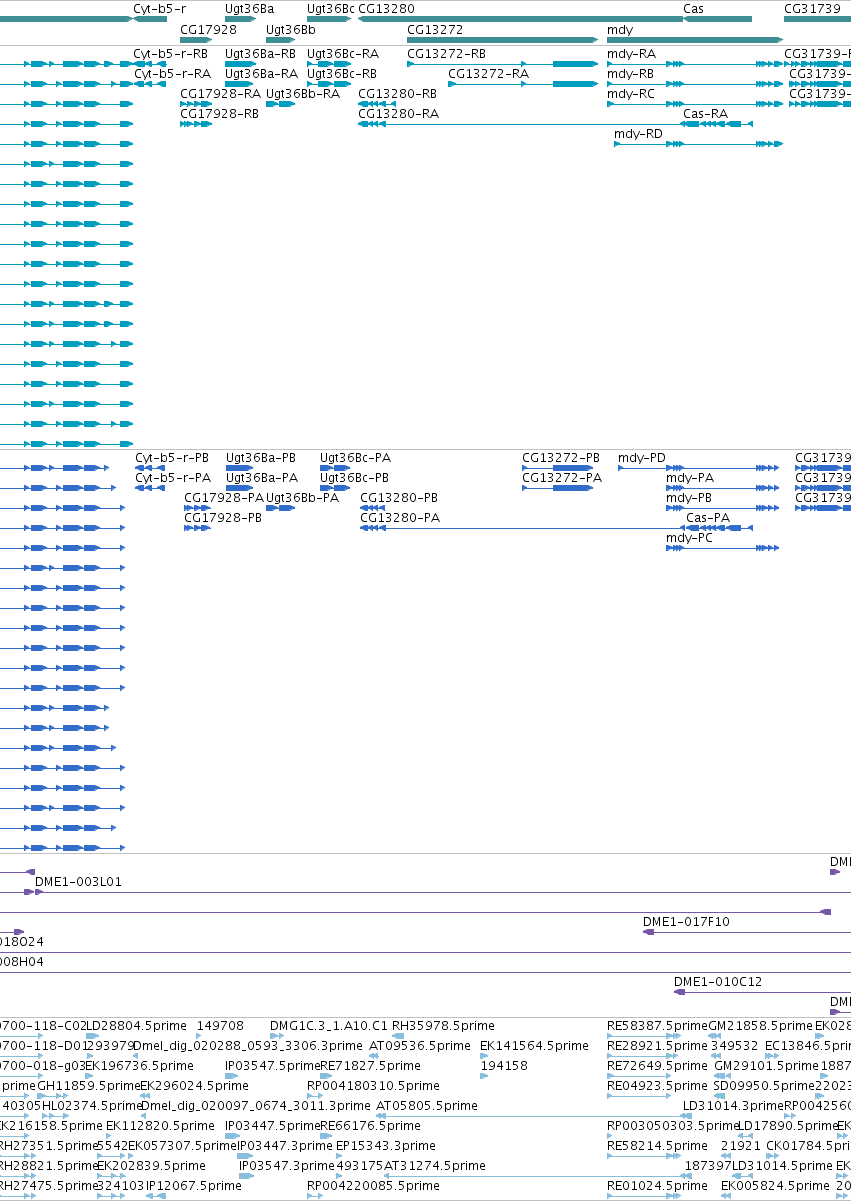Select transcript CG13280-RB

pyautogui.click(x=397, y=94)
